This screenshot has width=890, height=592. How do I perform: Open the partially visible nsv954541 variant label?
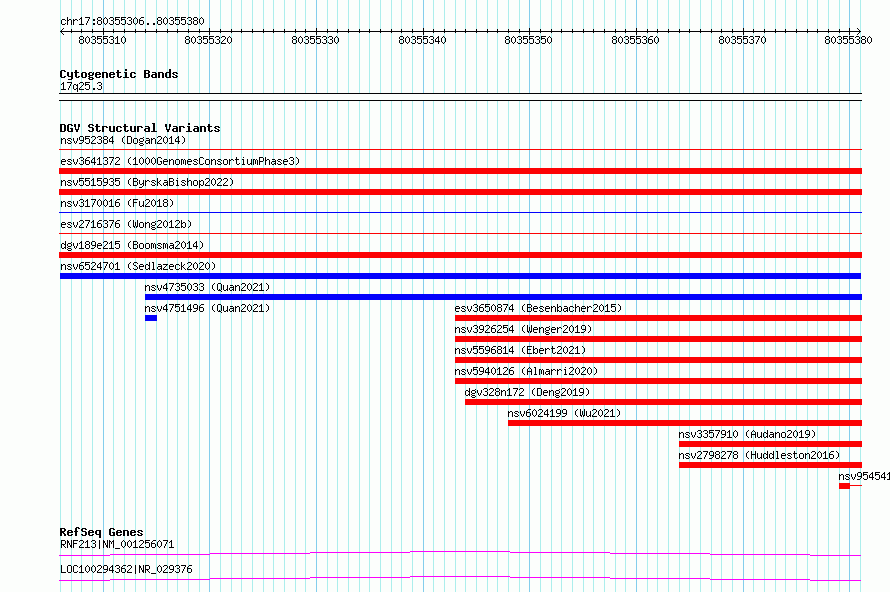[864, 476]
